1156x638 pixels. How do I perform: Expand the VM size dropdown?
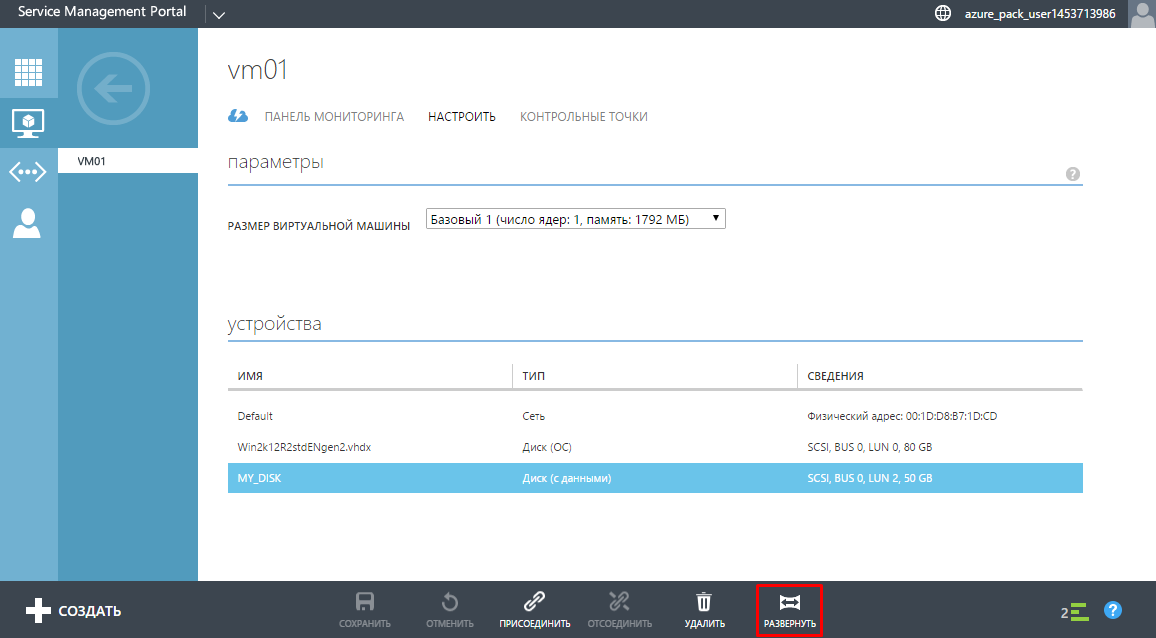click(575, 219)
